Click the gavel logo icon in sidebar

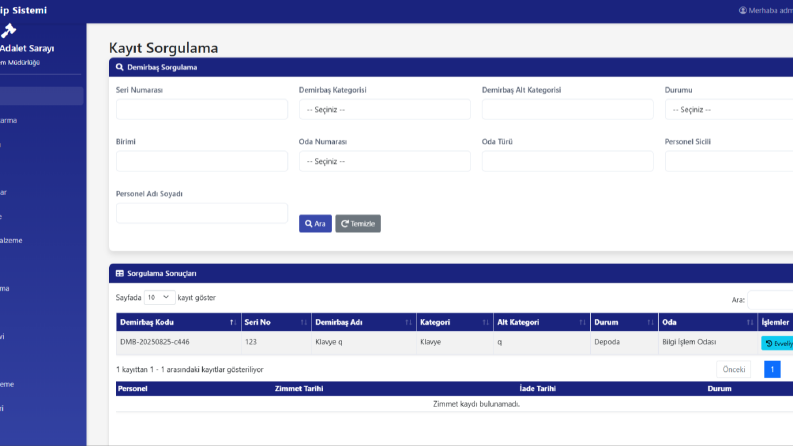click(8, 31)
